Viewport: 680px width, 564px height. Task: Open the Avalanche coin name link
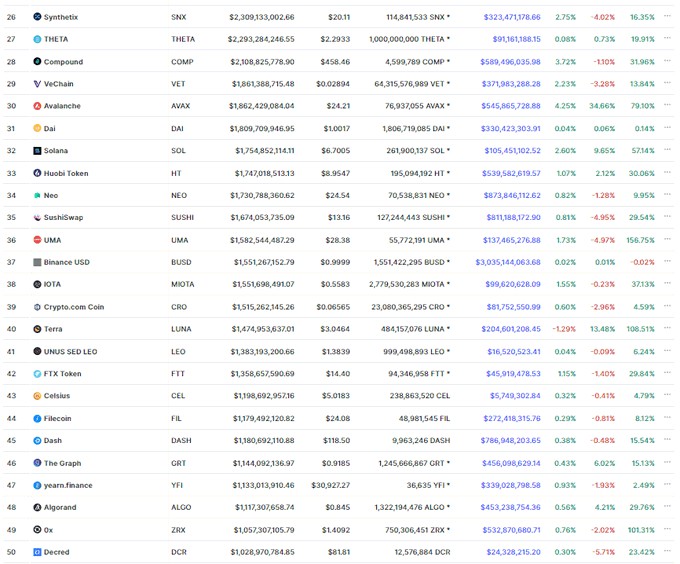point(62,106)
